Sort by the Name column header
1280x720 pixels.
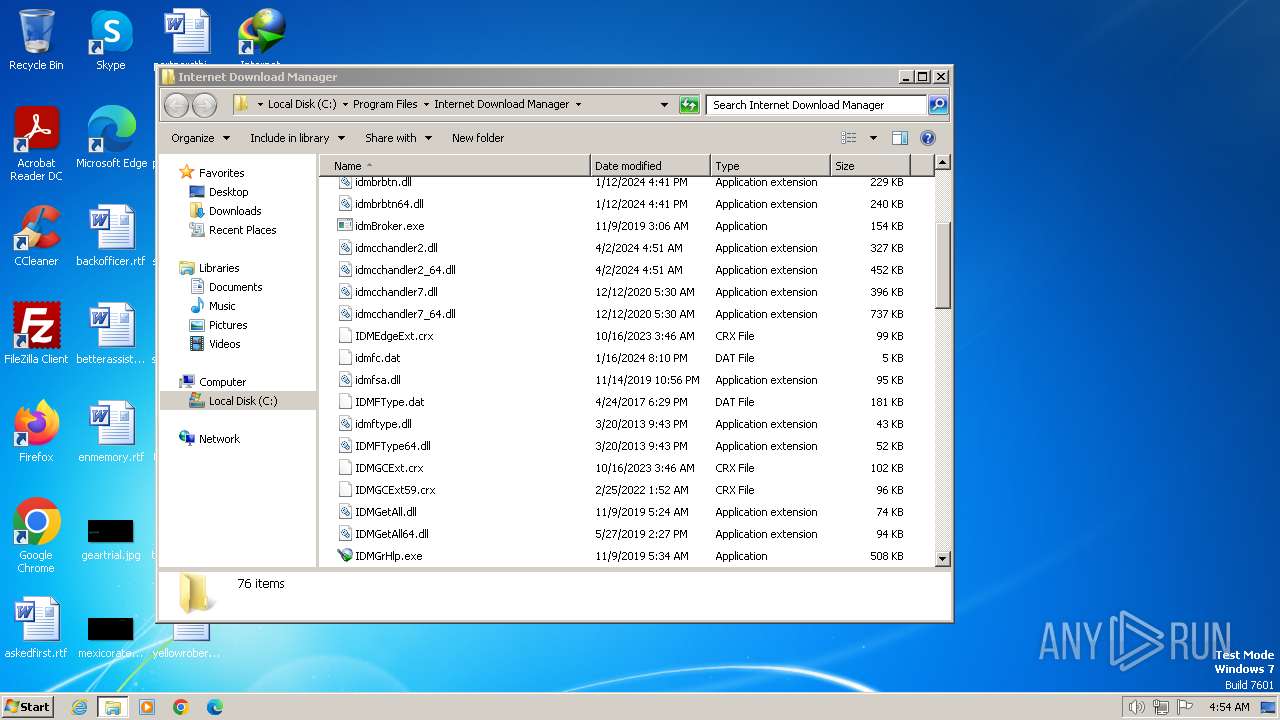(x=455, y=166)
